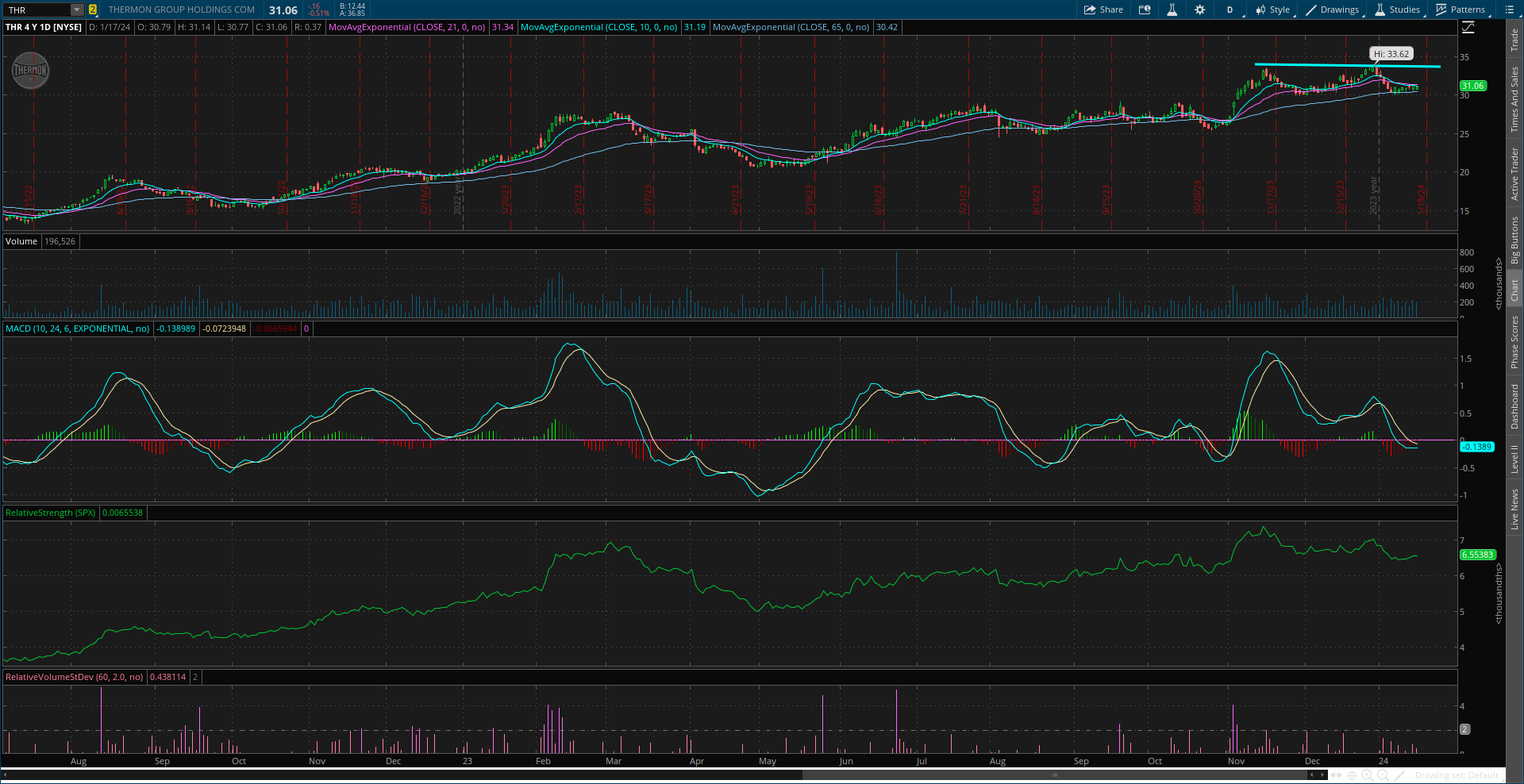Open the list menu icon at toolbar right end

(1509, 10)
